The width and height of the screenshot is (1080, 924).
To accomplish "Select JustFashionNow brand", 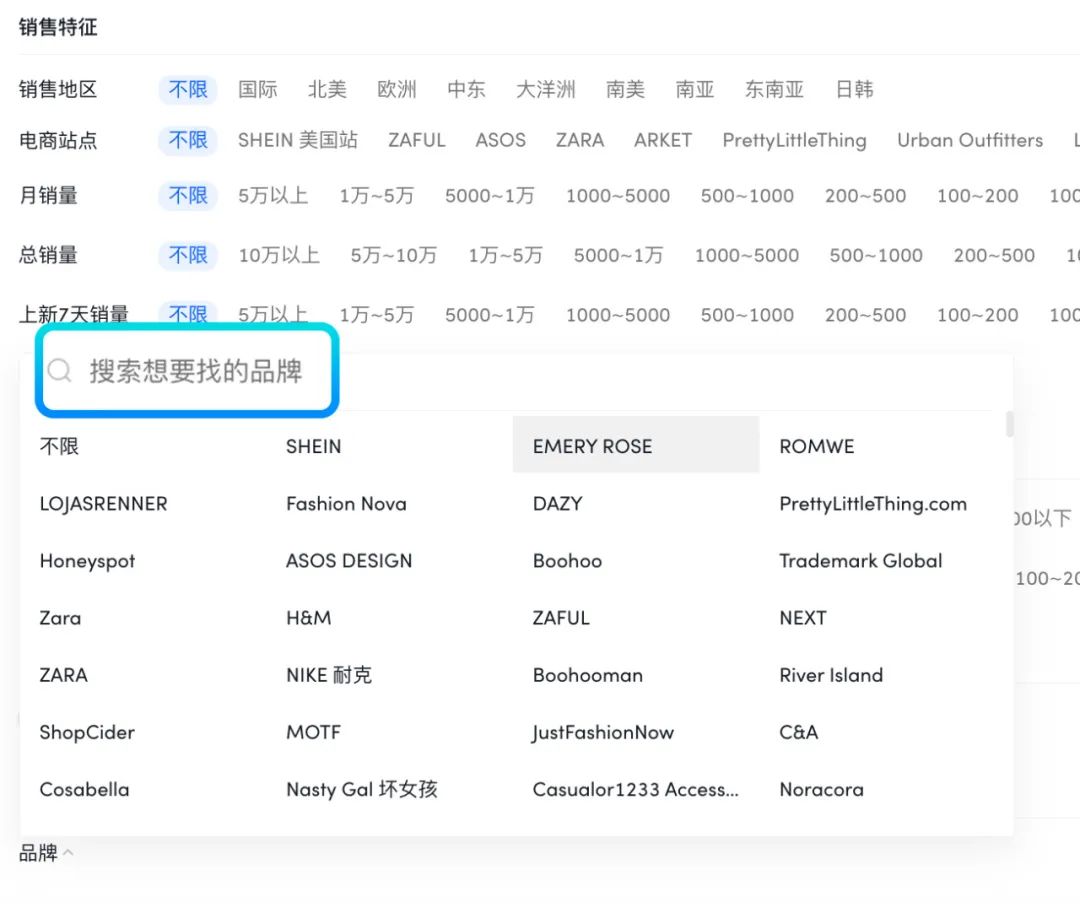I will coord(603,732).
